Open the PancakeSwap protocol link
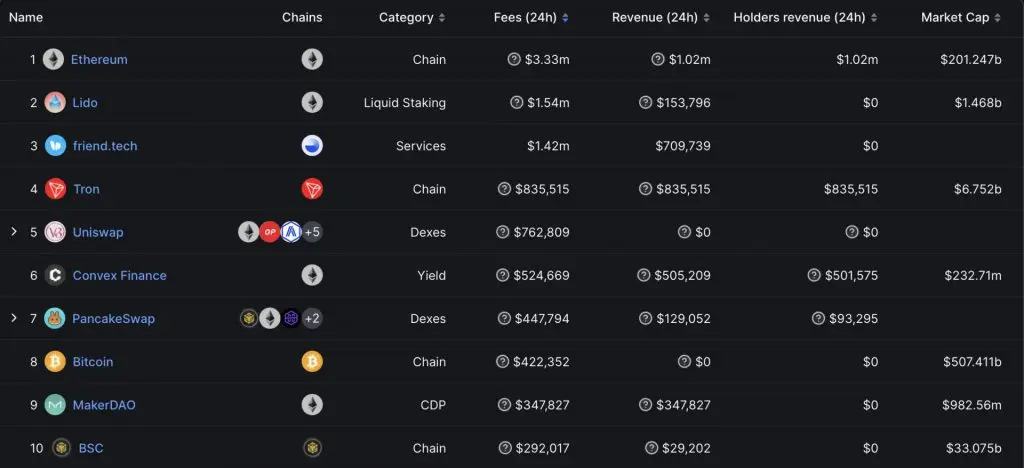1024x468 pixels. point(114,319)
